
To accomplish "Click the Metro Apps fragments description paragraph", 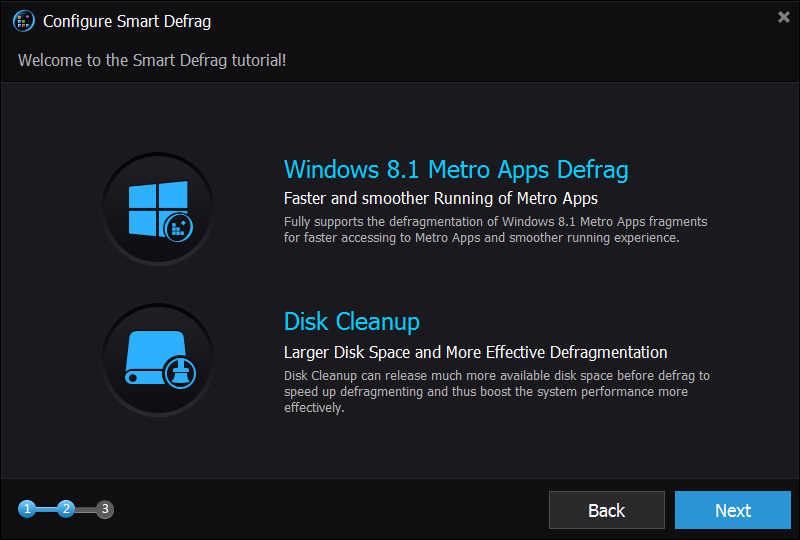I will coord(495,230).
